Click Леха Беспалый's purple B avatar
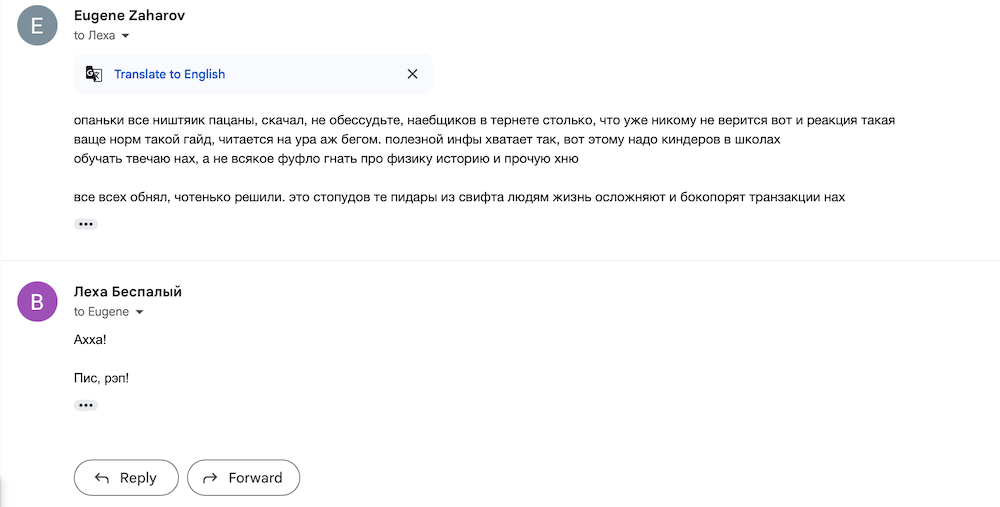 click(x=38, y=302)
